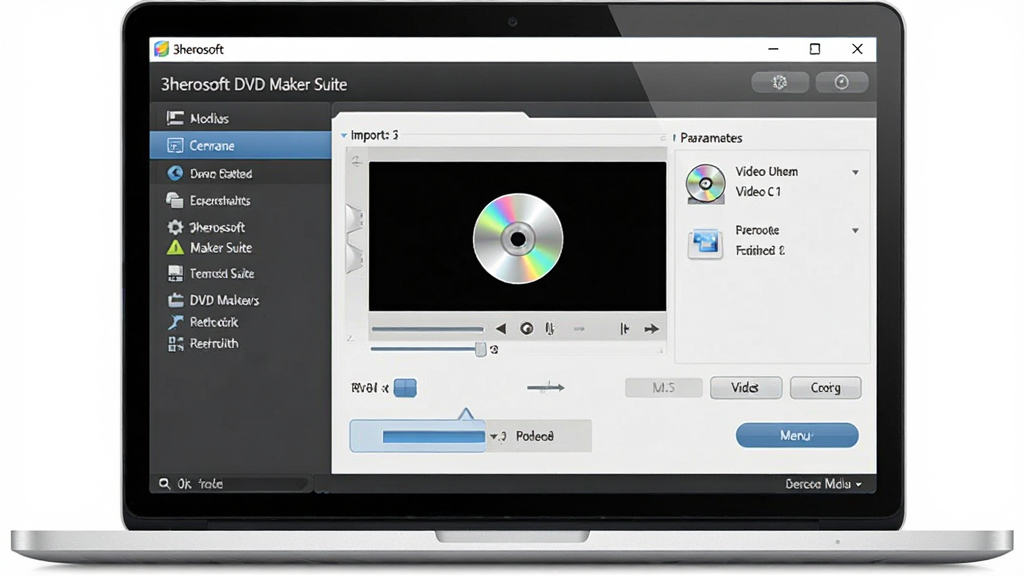Screen dimensions: 1024x576
Task: Click the Reetrdith sidebar icon
Action: pos(175,344)
